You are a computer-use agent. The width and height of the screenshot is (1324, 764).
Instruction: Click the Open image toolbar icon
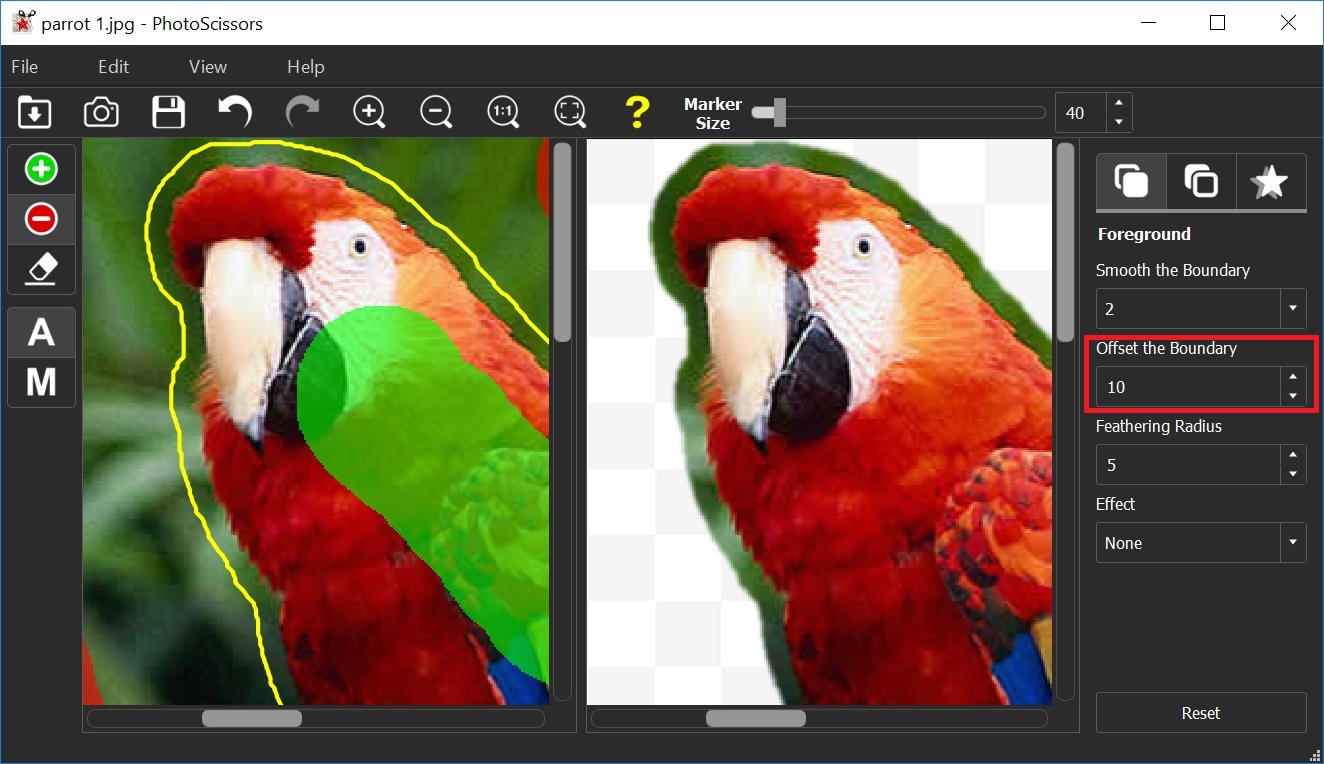pyautogui.click(x=35, y=112)
